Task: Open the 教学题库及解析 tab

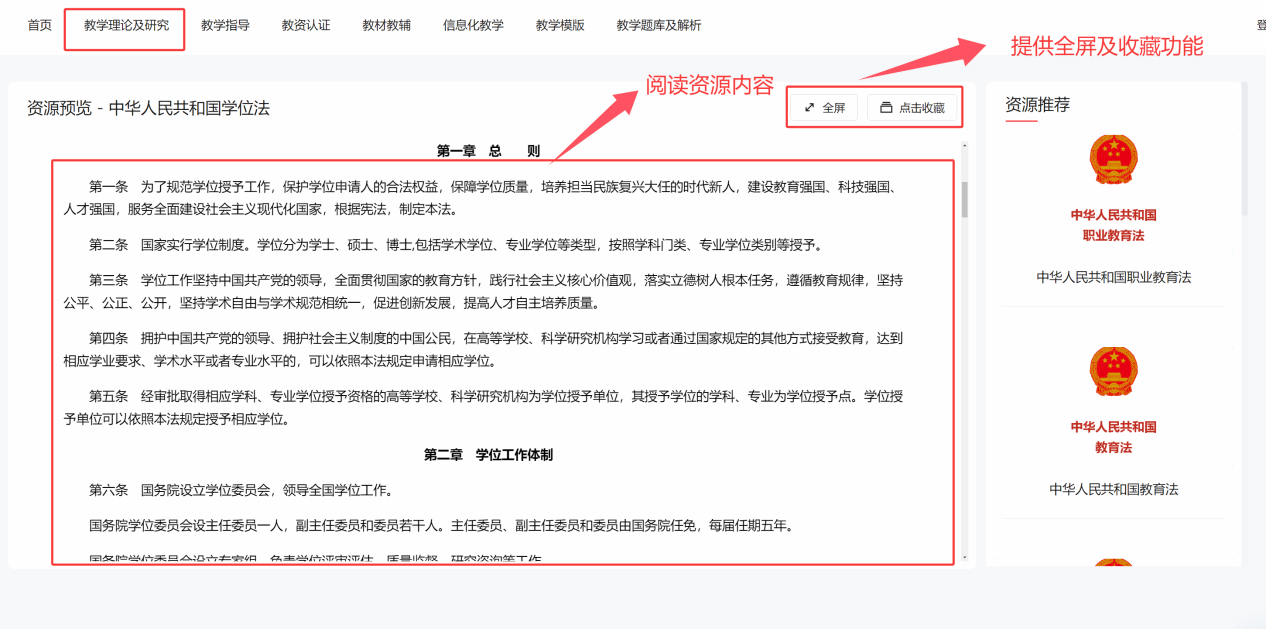Action: (659, 25)
